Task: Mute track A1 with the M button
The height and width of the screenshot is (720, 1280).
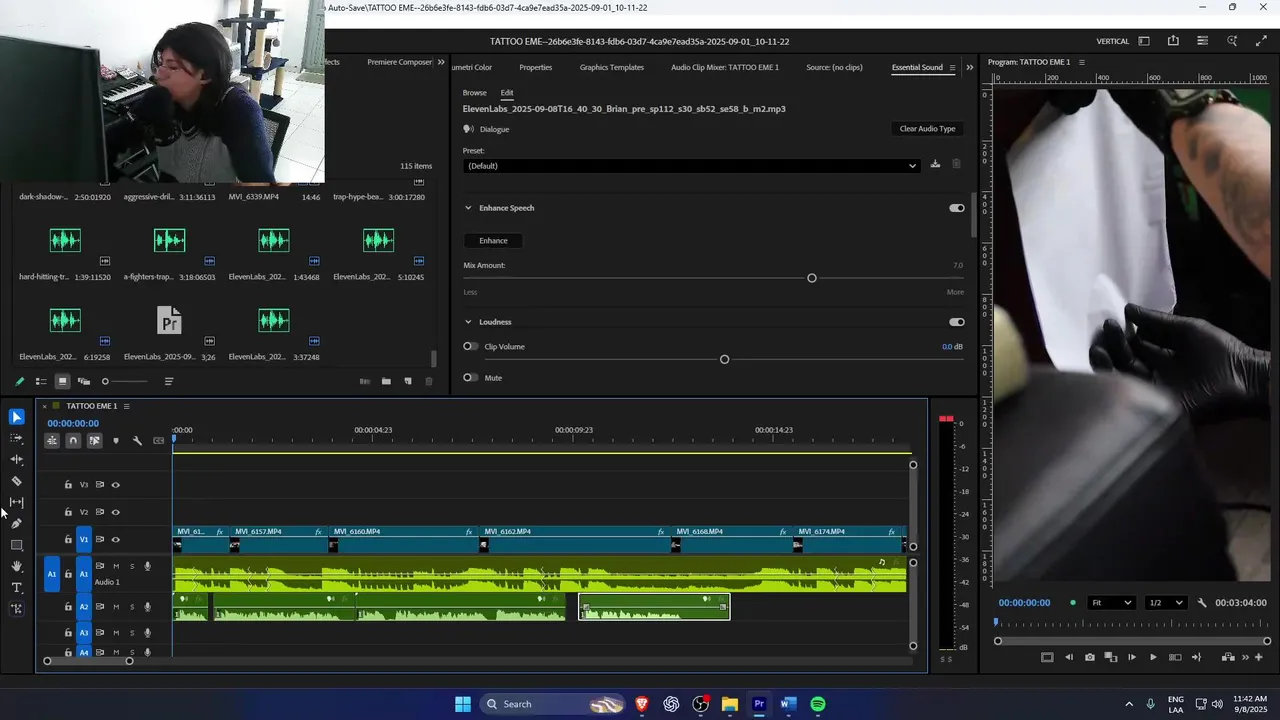Action: coord(116,567)
